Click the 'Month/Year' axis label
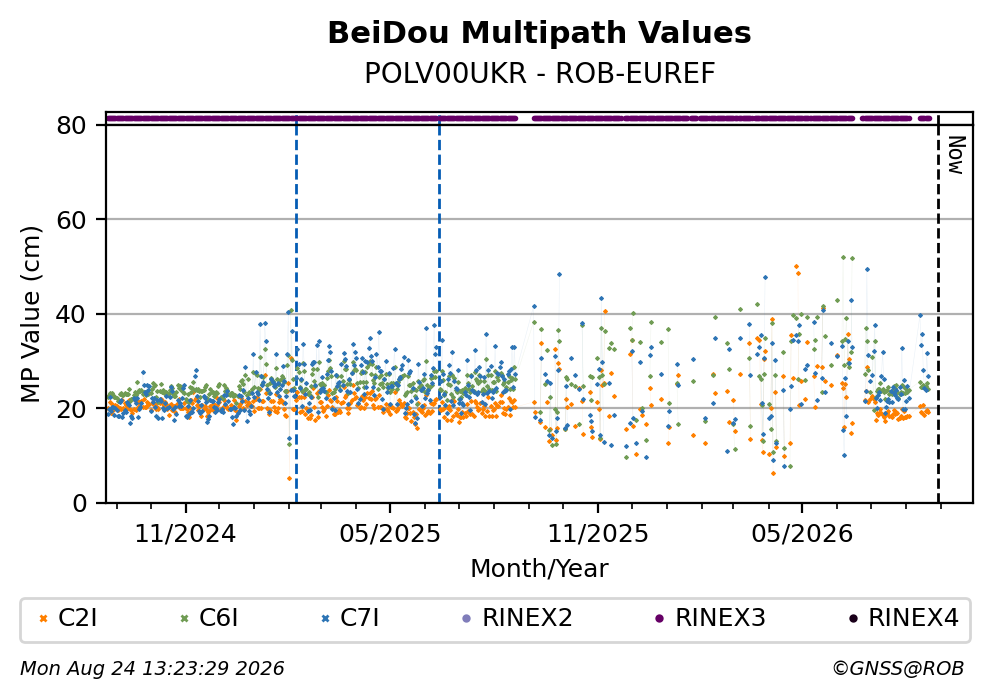The height and width of the screenshot is (699, 993). tap(539, 569)
